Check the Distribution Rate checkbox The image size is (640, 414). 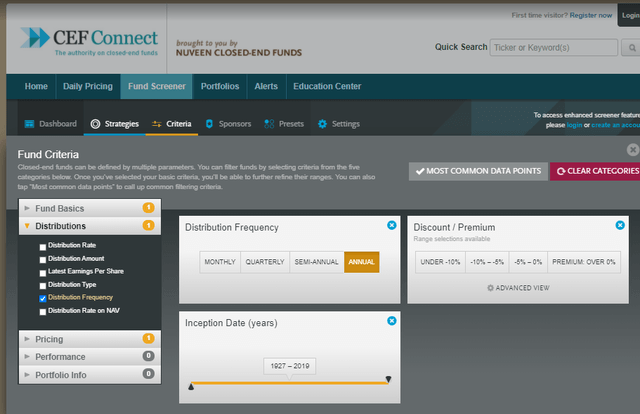point(42,245)
